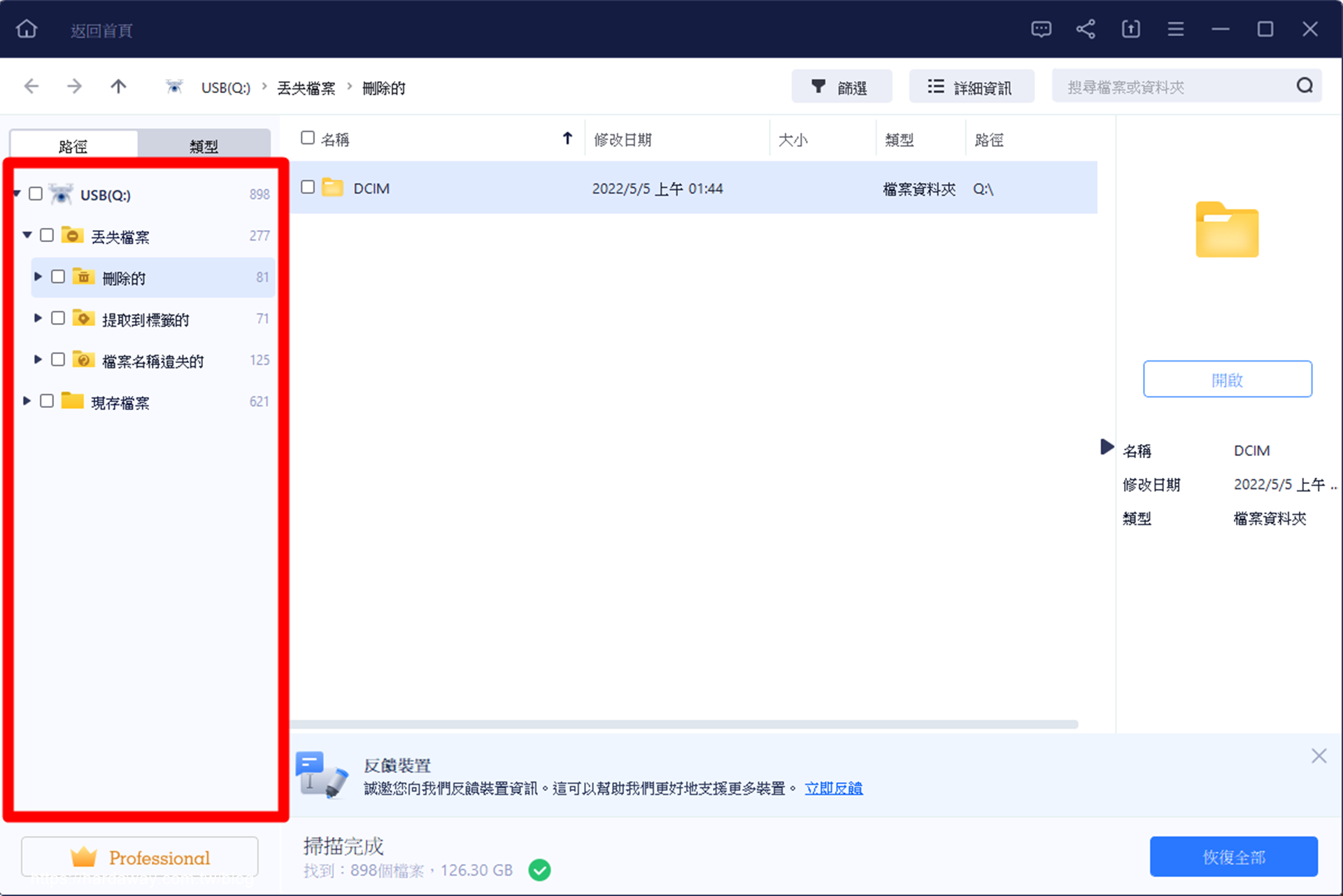Check the 現存檔案 checkbox

(47, 401)
